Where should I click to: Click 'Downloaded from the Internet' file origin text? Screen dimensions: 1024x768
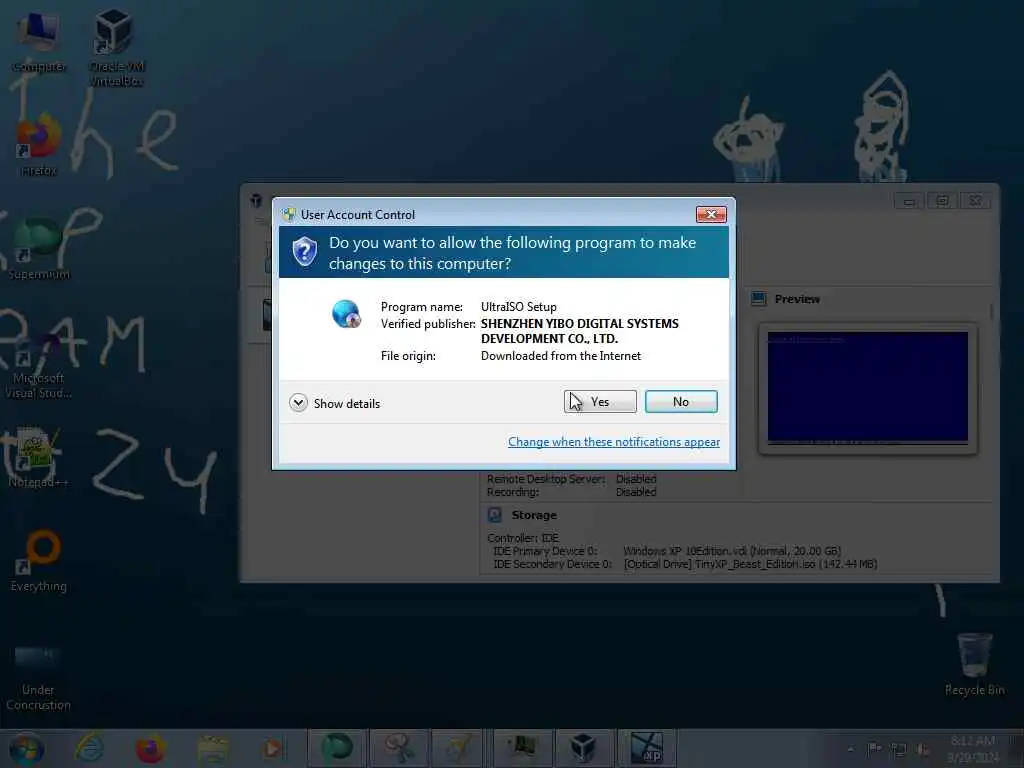pos(561,356)
